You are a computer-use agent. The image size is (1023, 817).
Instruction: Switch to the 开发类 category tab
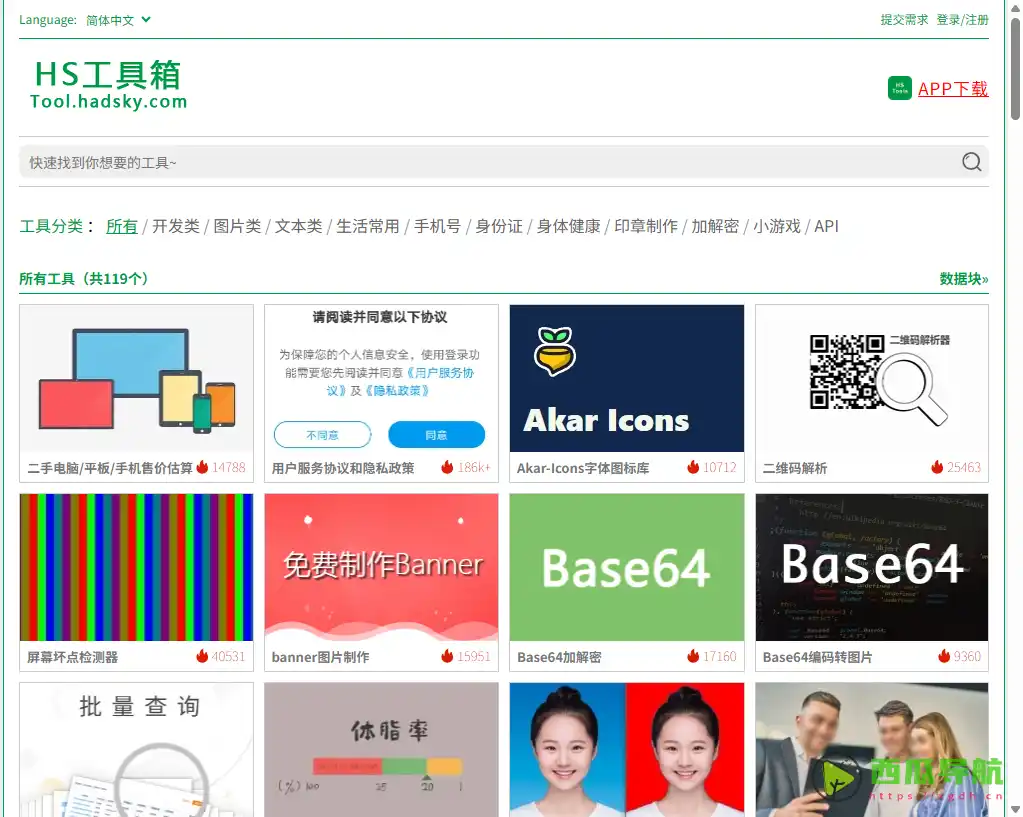176,226
